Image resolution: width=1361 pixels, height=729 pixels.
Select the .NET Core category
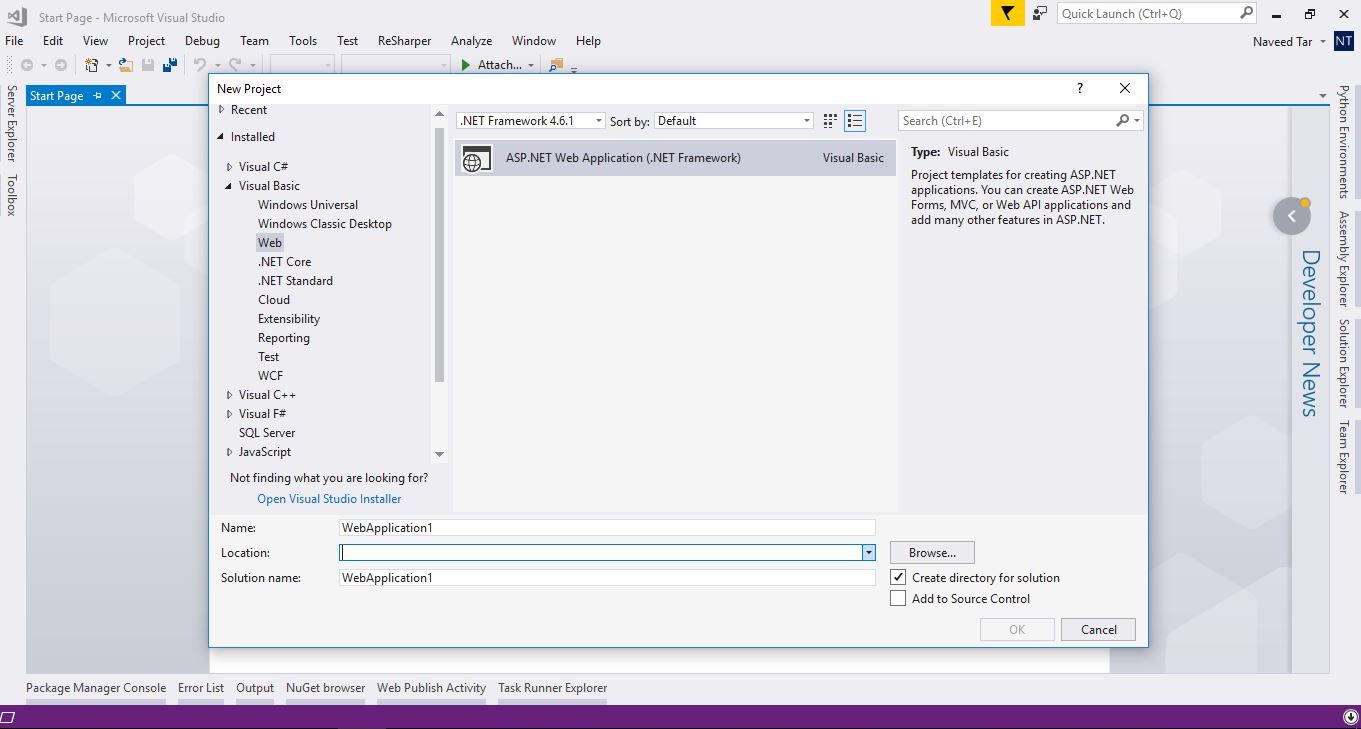[x=284, y=262]
